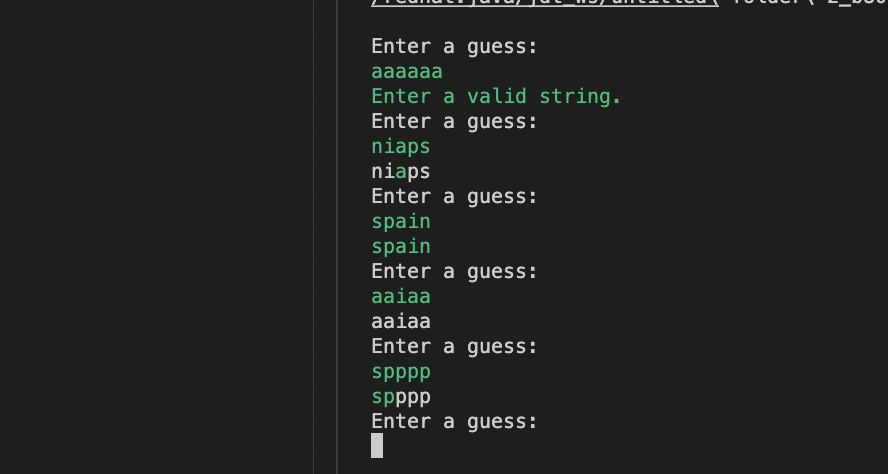
Task: Click the "Enter a valid string." message
Action: click(x=496, y=96)
